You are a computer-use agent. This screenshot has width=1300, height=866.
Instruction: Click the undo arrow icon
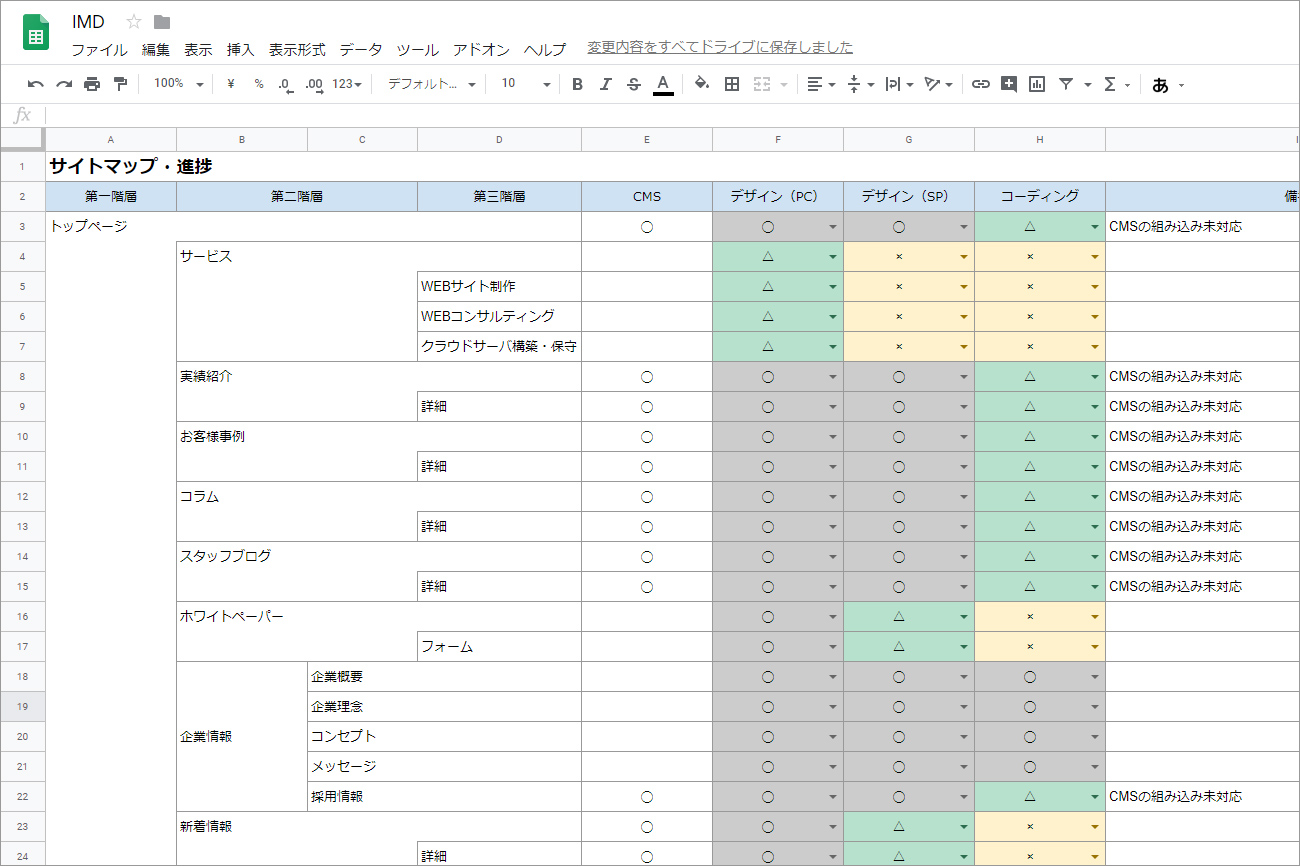point(36,84)
